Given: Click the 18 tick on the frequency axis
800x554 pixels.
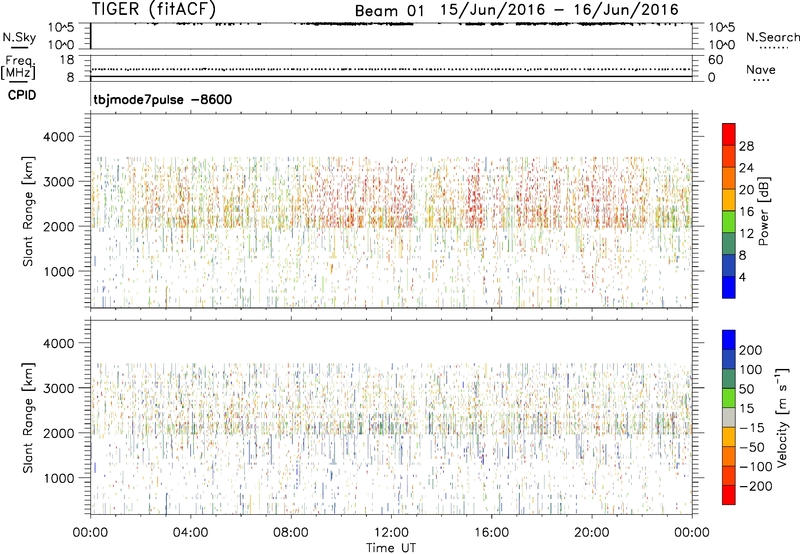Looking at the screenshot, I should [67, 60].
